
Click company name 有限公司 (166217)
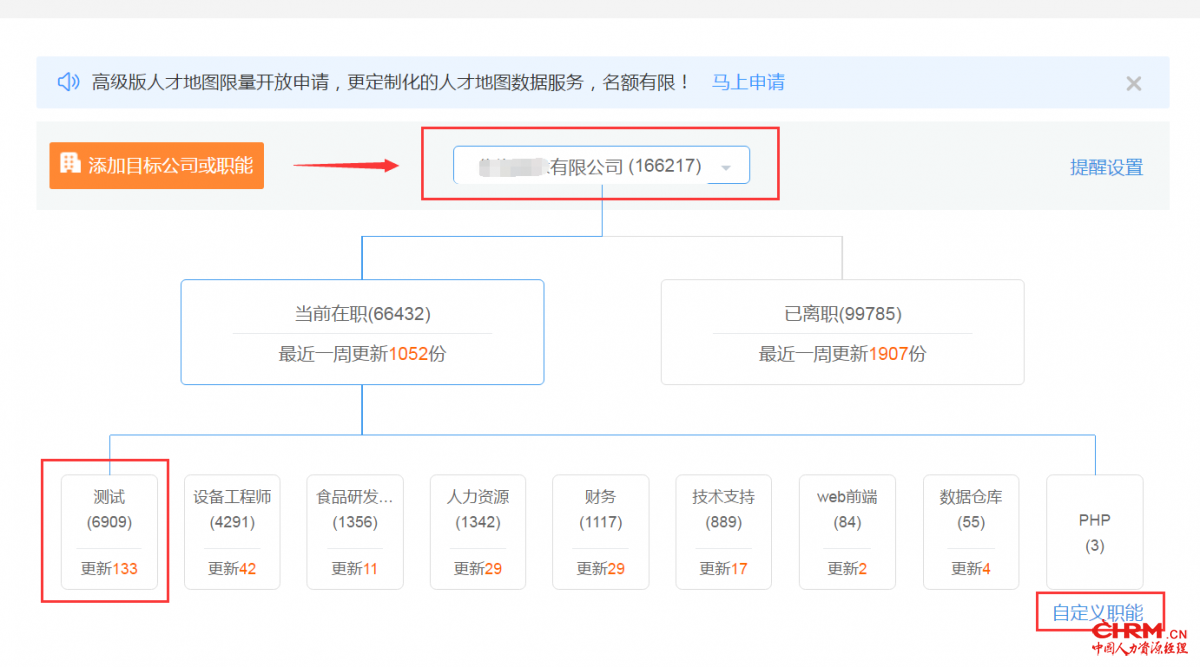click(x=591, y=166)
